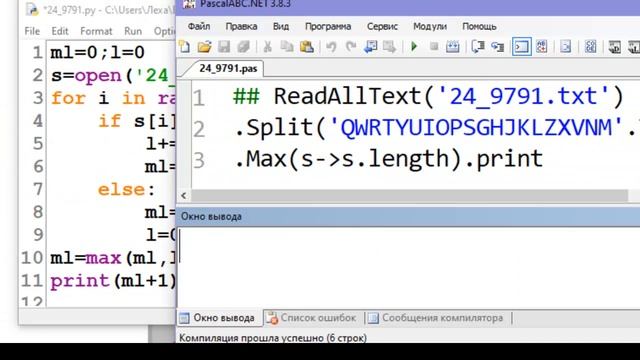Toggle the output window toolbar button

click(x=522, y=47)
